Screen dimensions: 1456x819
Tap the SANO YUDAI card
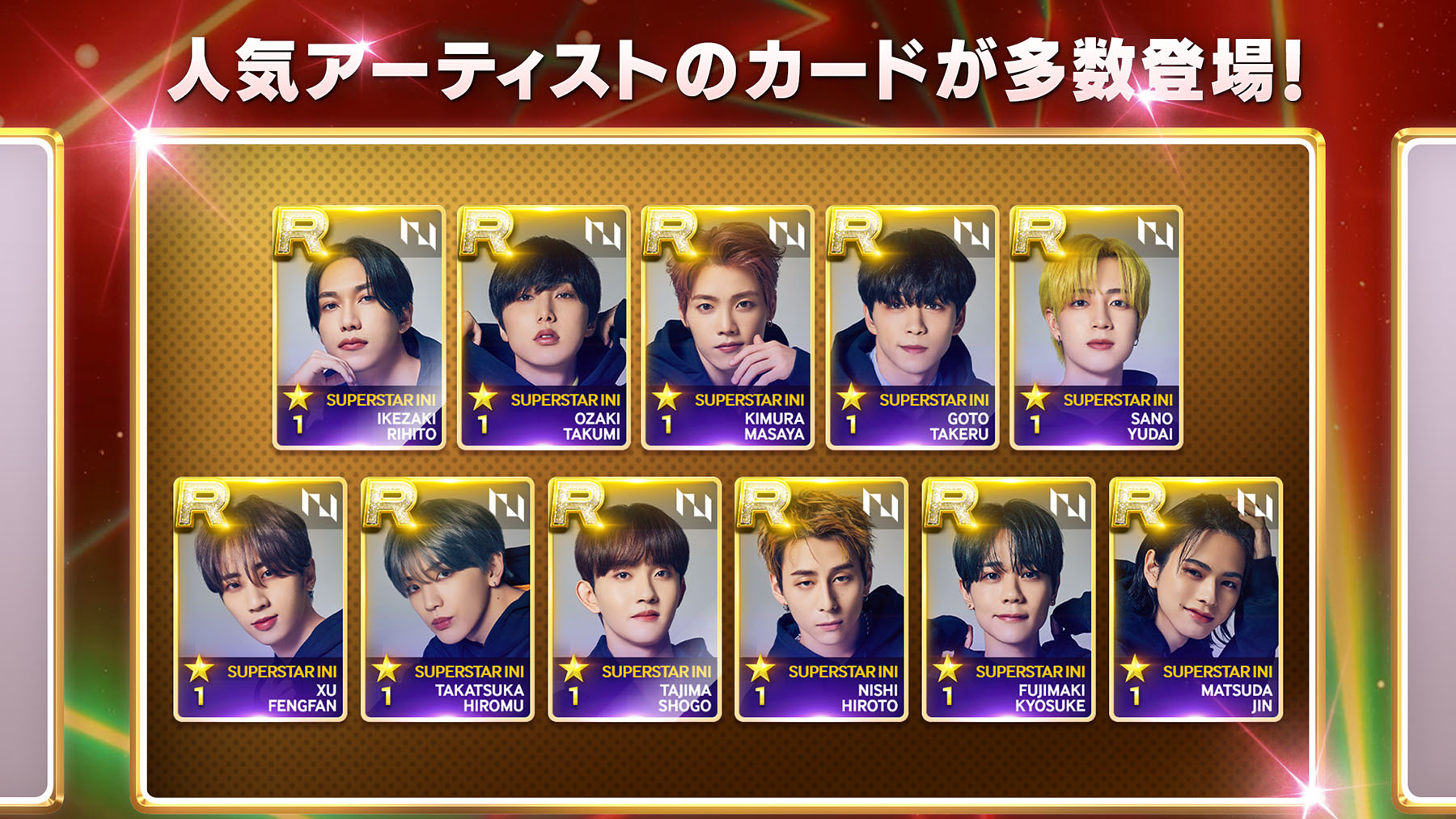click(x=1096, y=327)
